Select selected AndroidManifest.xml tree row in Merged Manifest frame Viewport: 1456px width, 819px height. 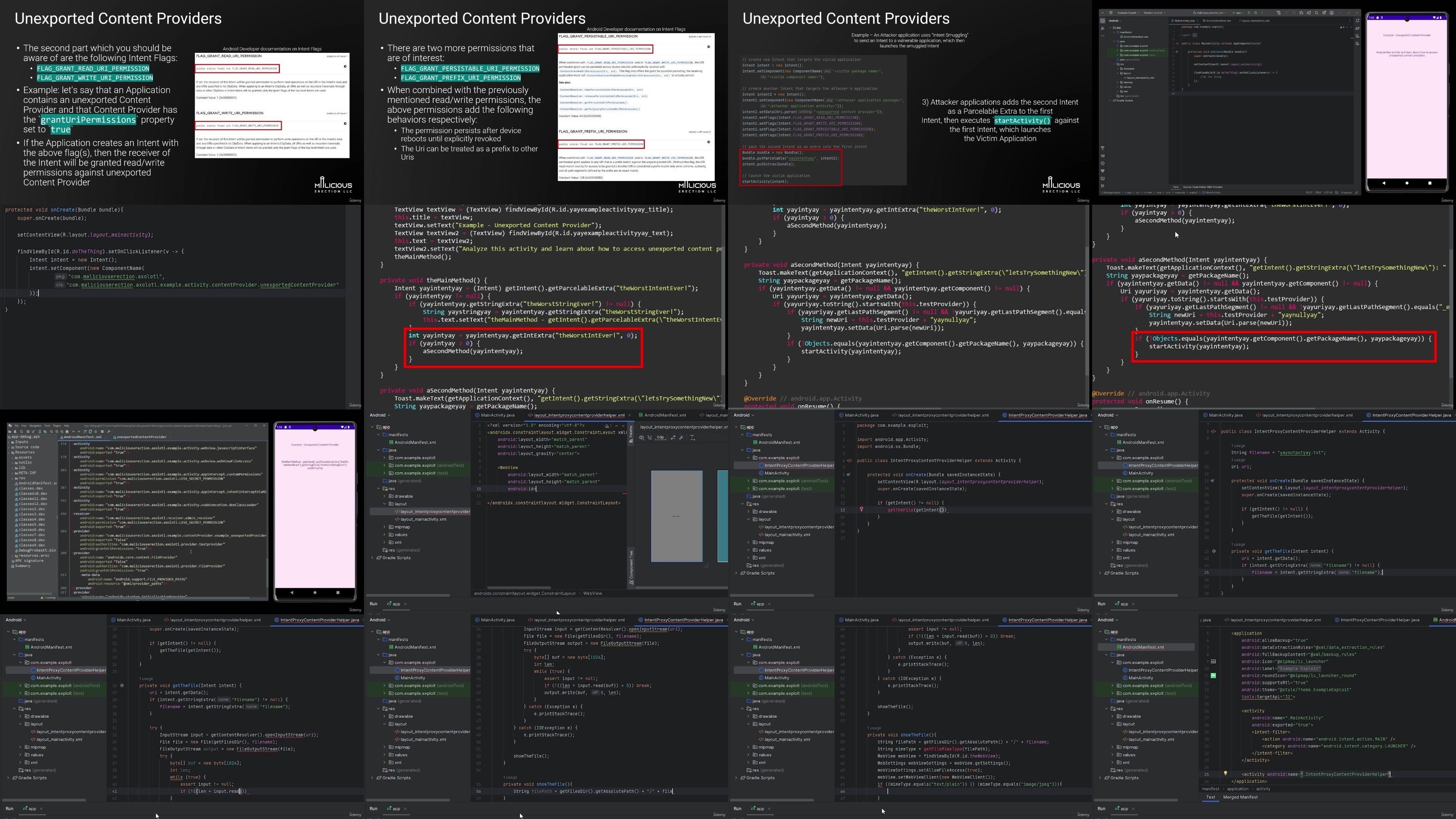click(1146, 647)
